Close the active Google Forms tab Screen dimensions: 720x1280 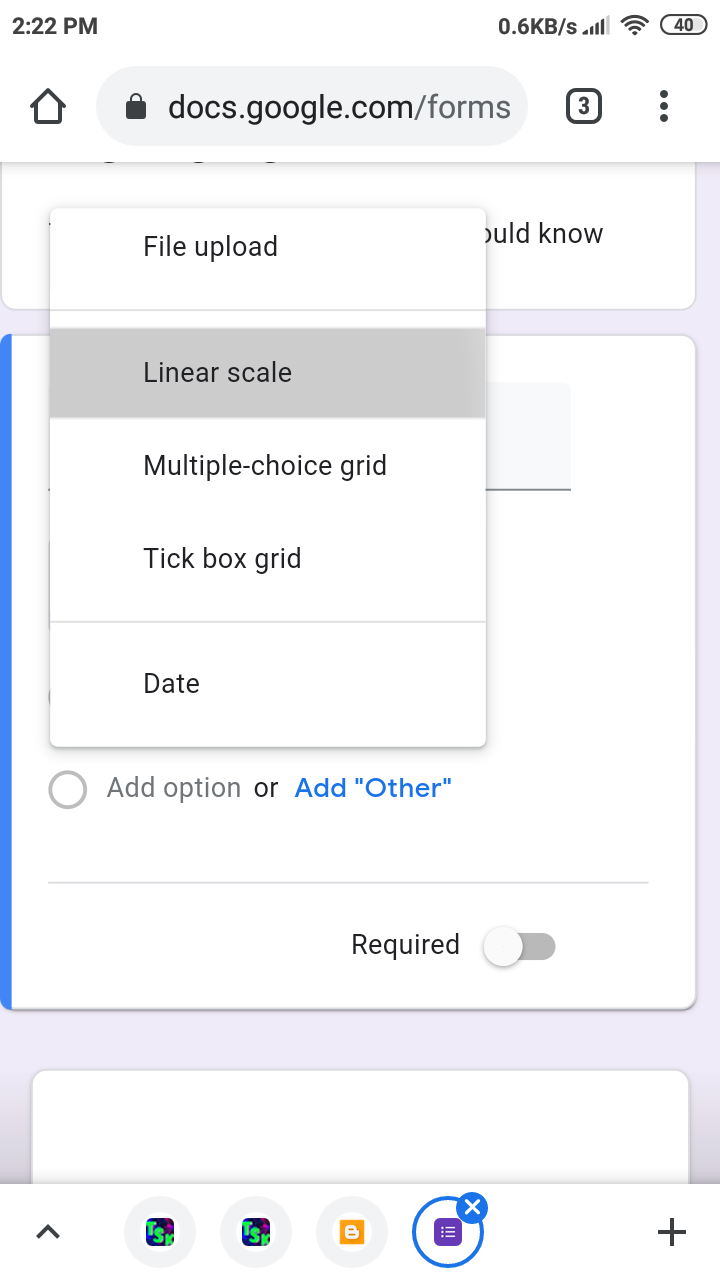(474, 1206)
